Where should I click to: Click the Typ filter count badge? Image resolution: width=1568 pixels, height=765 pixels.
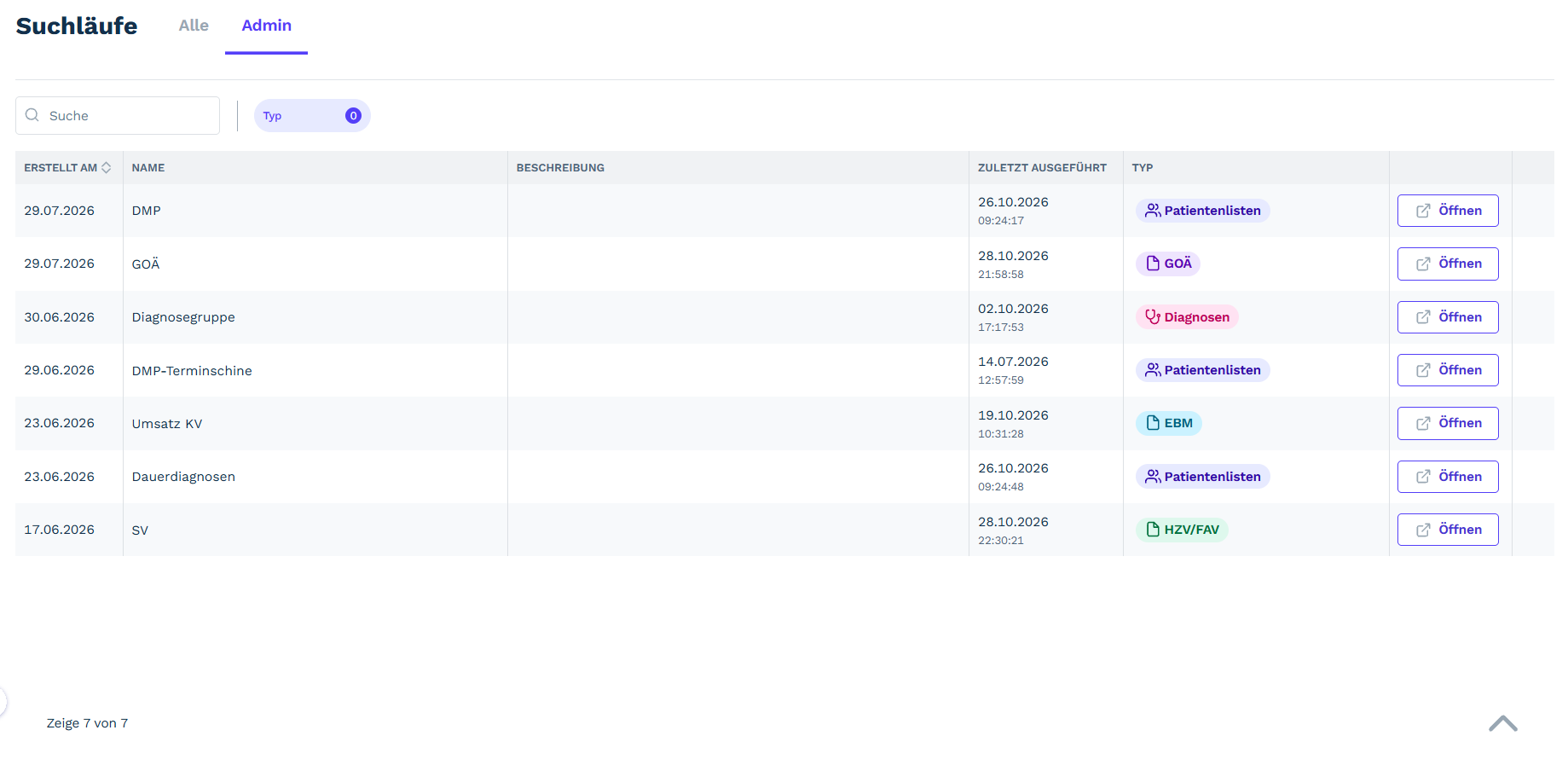click(353, 116)
